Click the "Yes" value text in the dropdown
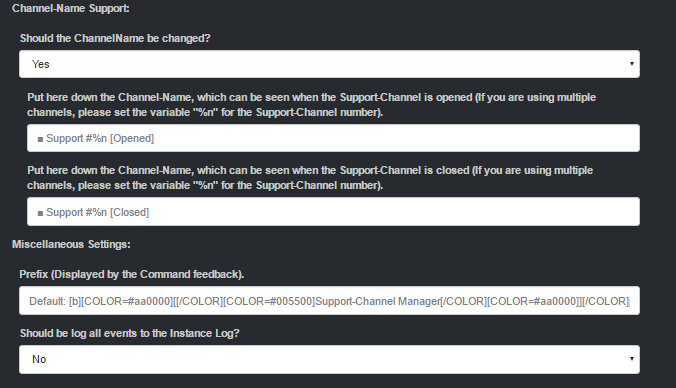Viewport: 676px width, 388px height. point(41,64)
